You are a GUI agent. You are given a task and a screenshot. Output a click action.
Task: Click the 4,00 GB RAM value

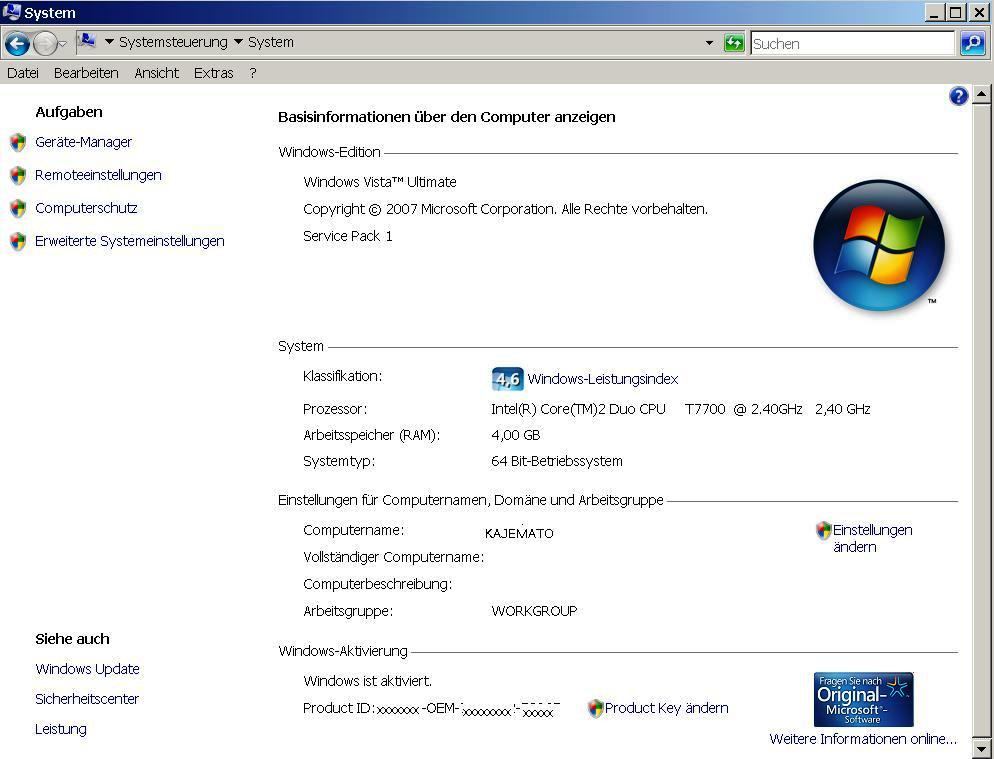pyautogui.click(x=515, y=435)
